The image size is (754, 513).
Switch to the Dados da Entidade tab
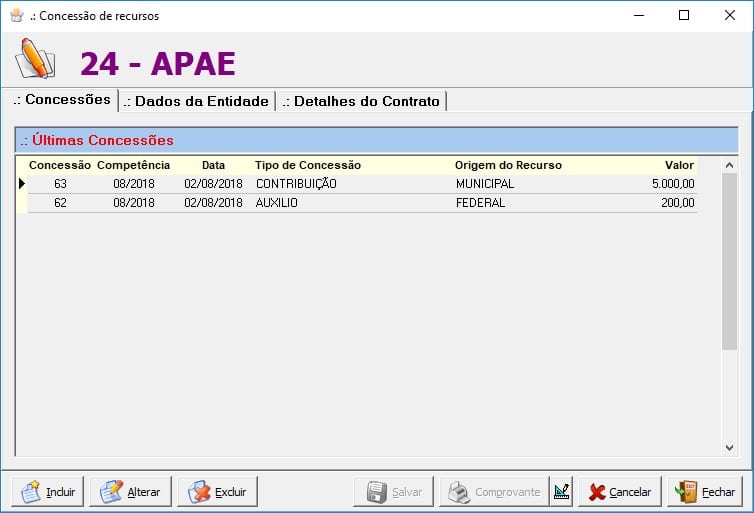point(197,101)
